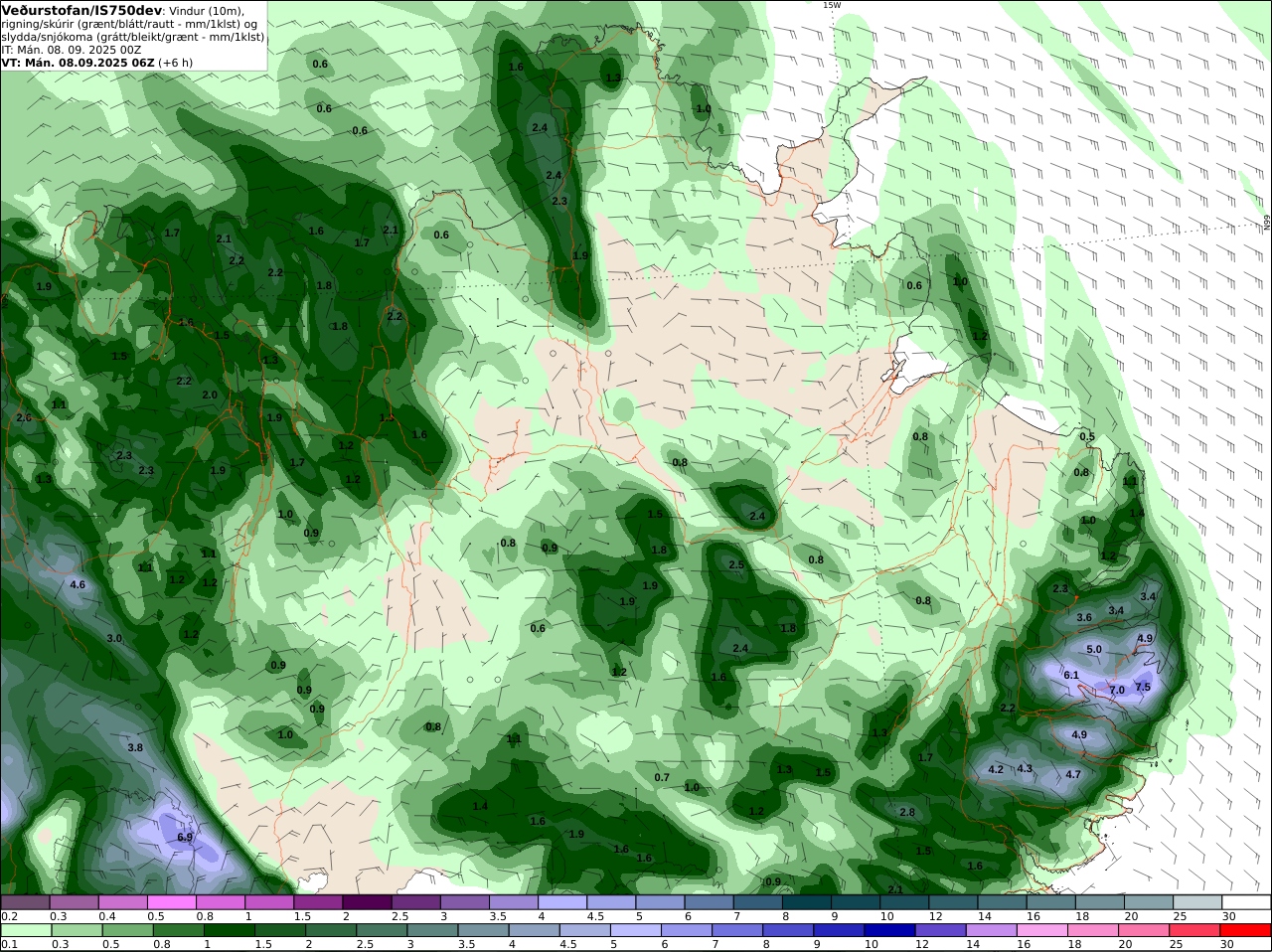Click the 15W longitude label at top
Screen dimensions: 1272x952
click(832, 5)
